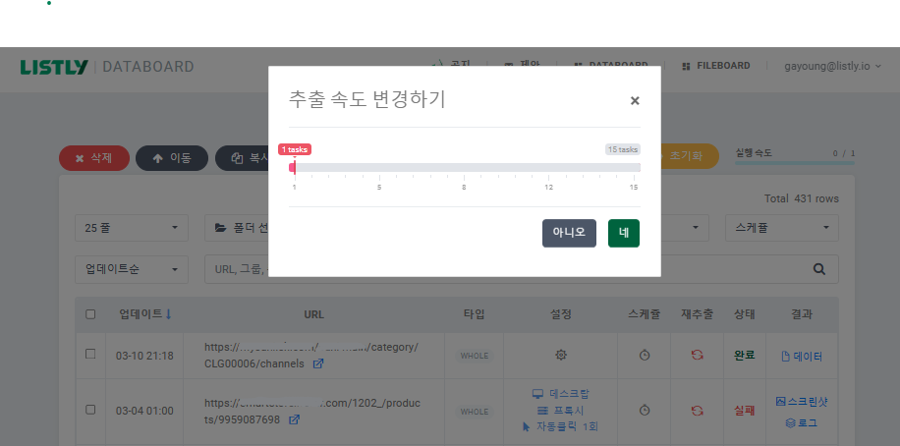Click the pink slider handle at 1
The width and height of the screenshot is (900, 446).
(x=293, y=168)
